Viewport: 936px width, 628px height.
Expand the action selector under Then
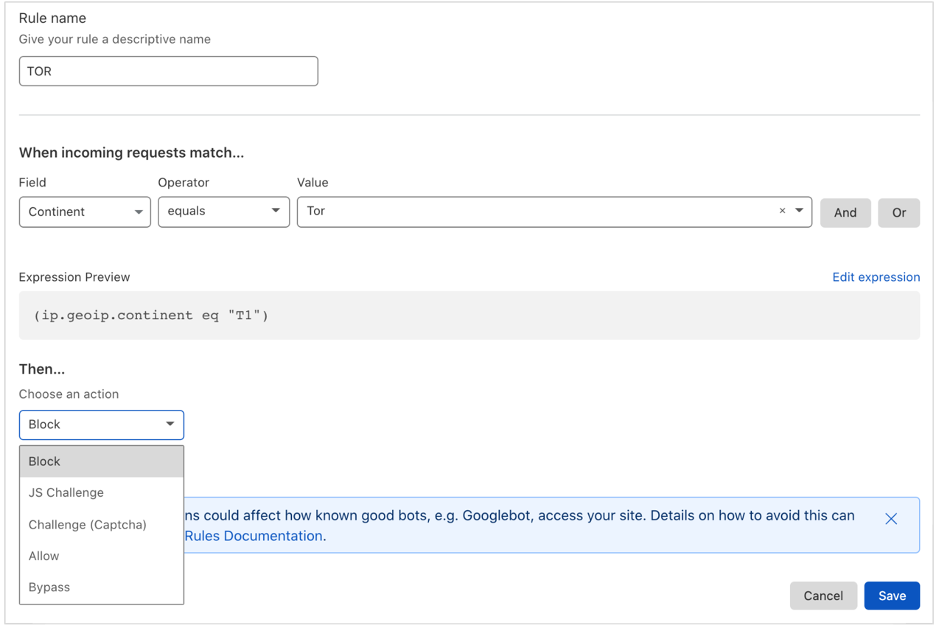101,424
